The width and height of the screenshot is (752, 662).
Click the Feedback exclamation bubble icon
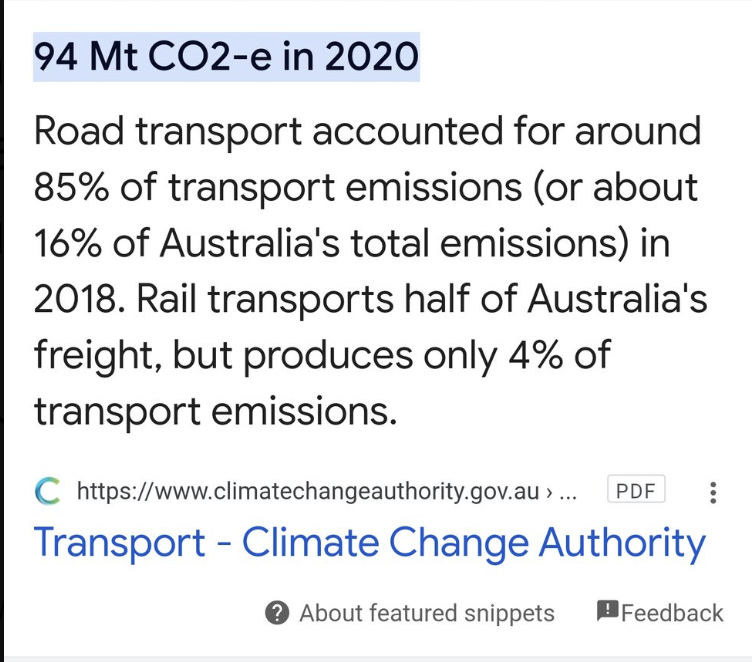[607, 611]
